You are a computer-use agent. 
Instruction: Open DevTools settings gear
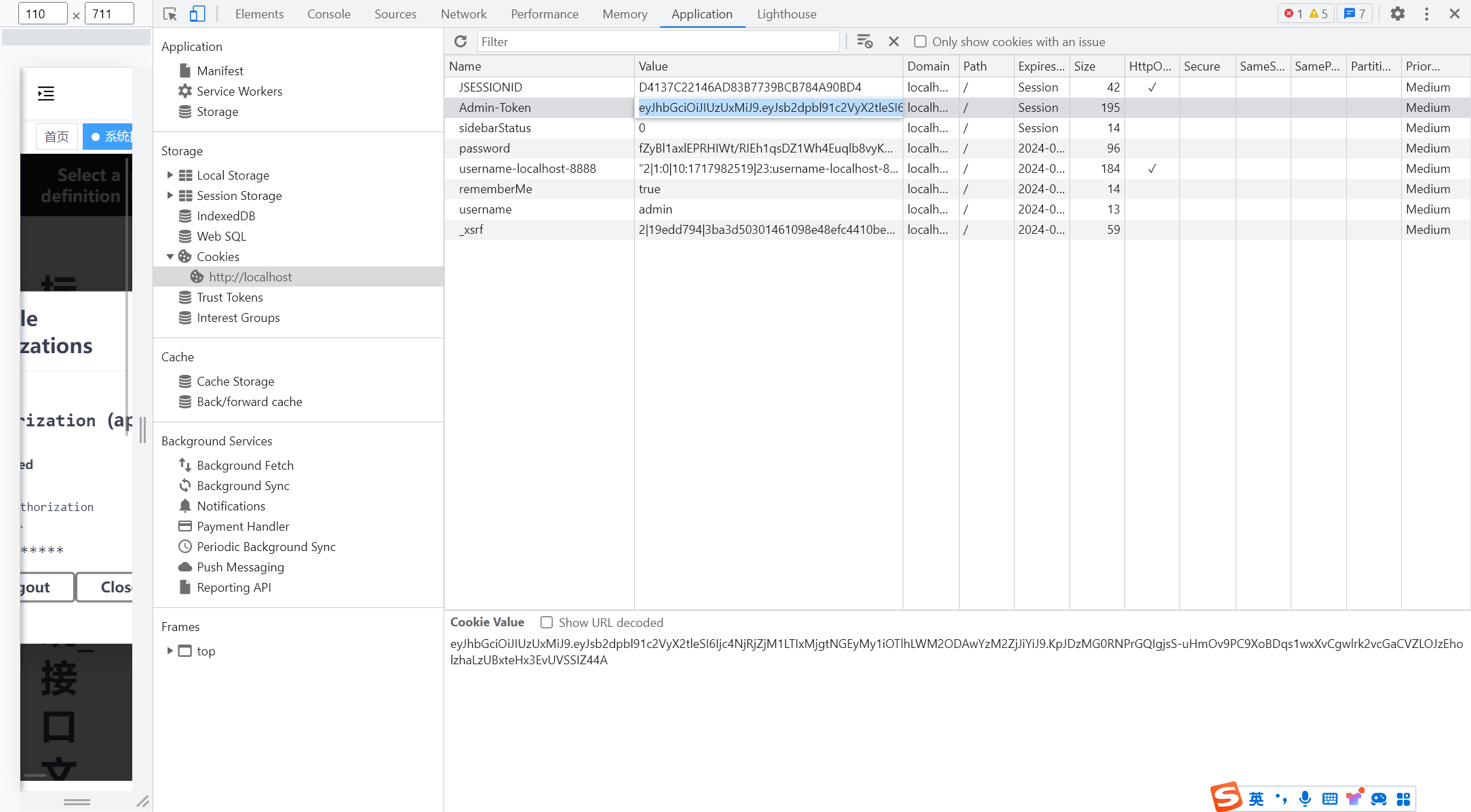[x=1397, y=14]
